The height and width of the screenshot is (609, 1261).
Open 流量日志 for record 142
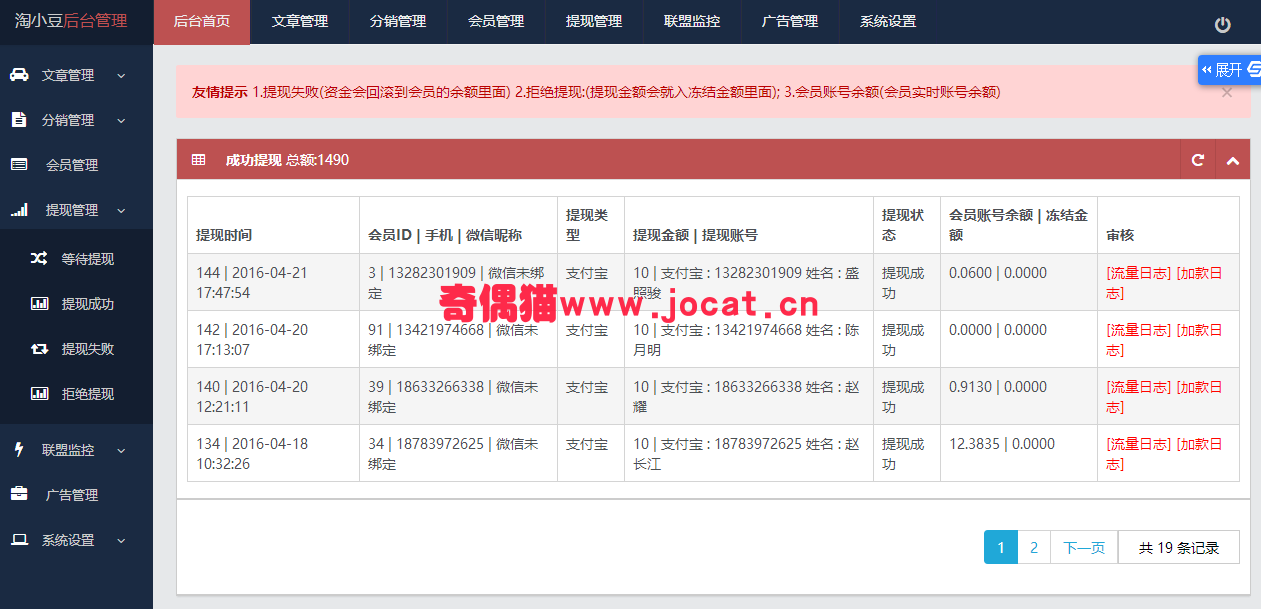click(x=1138, y=330)
